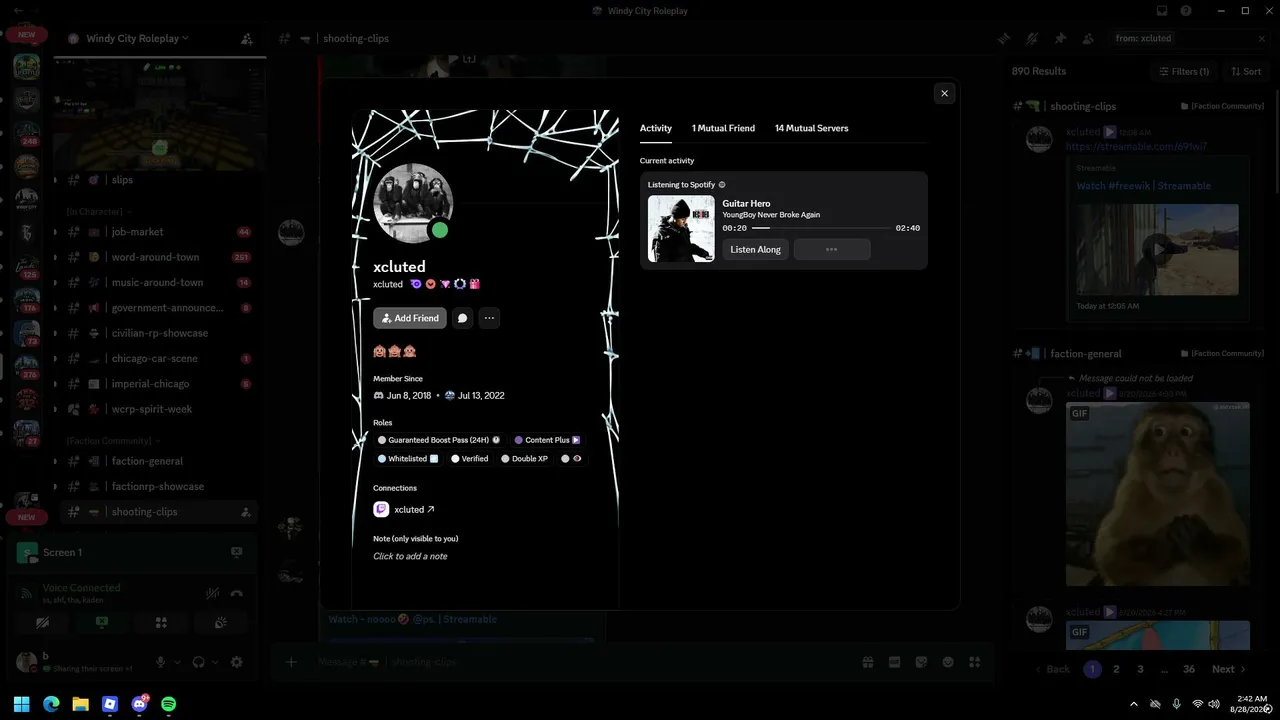Image resolution: width=1280 pixels, height=720 pixels.
Task: Go to search results page 3
Action: tap(1140, 669)
